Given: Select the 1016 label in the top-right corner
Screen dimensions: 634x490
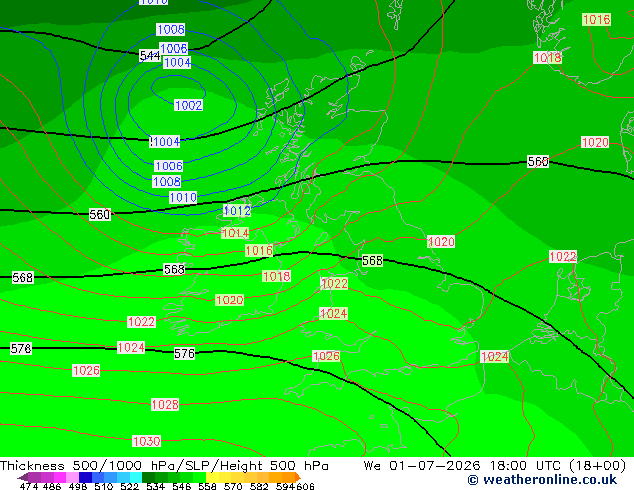Looking at the screenshot, I should point(596,19).
